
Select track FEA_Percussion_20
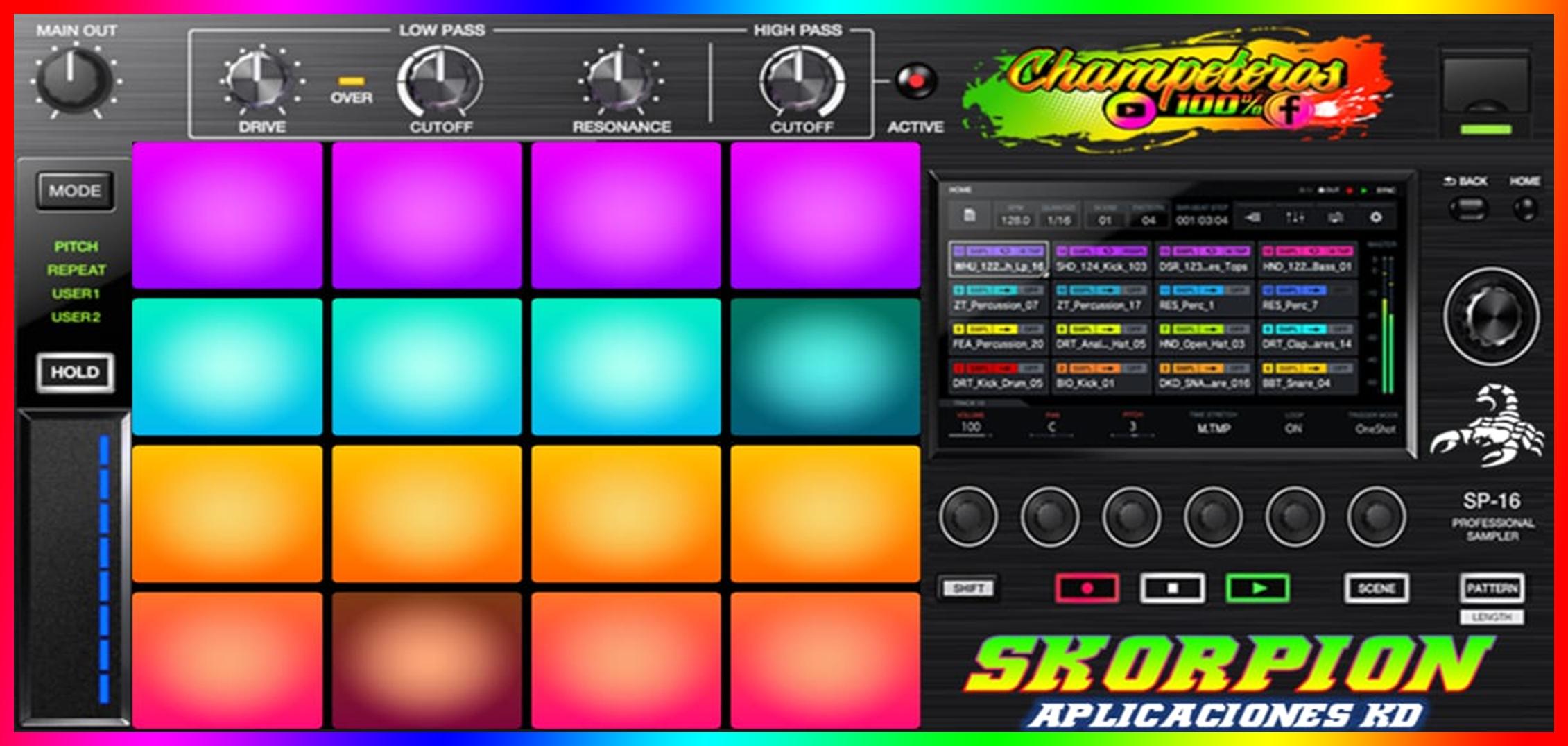pos(999,337)
